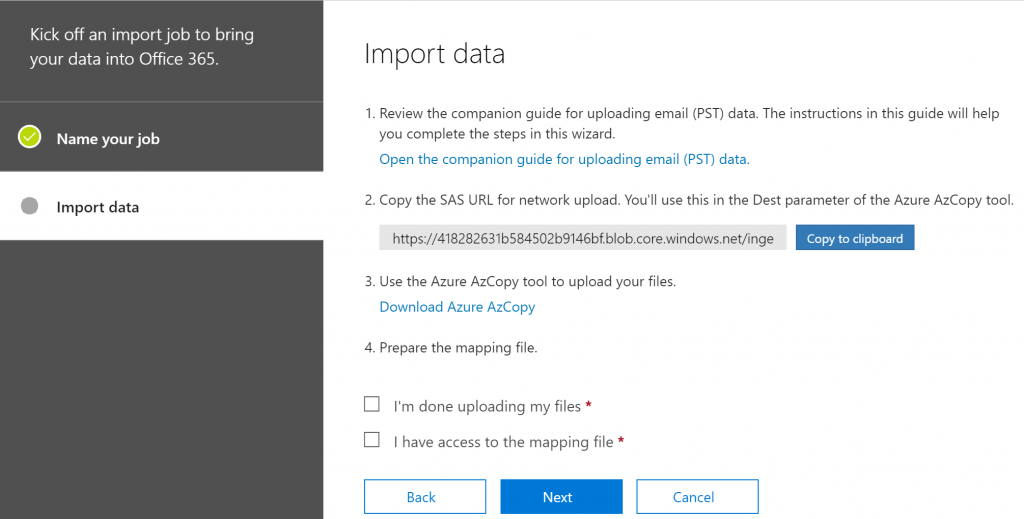Tick the I have access to mapping file box
This screenshot has height=519, width=1024.
coord(372,440)
